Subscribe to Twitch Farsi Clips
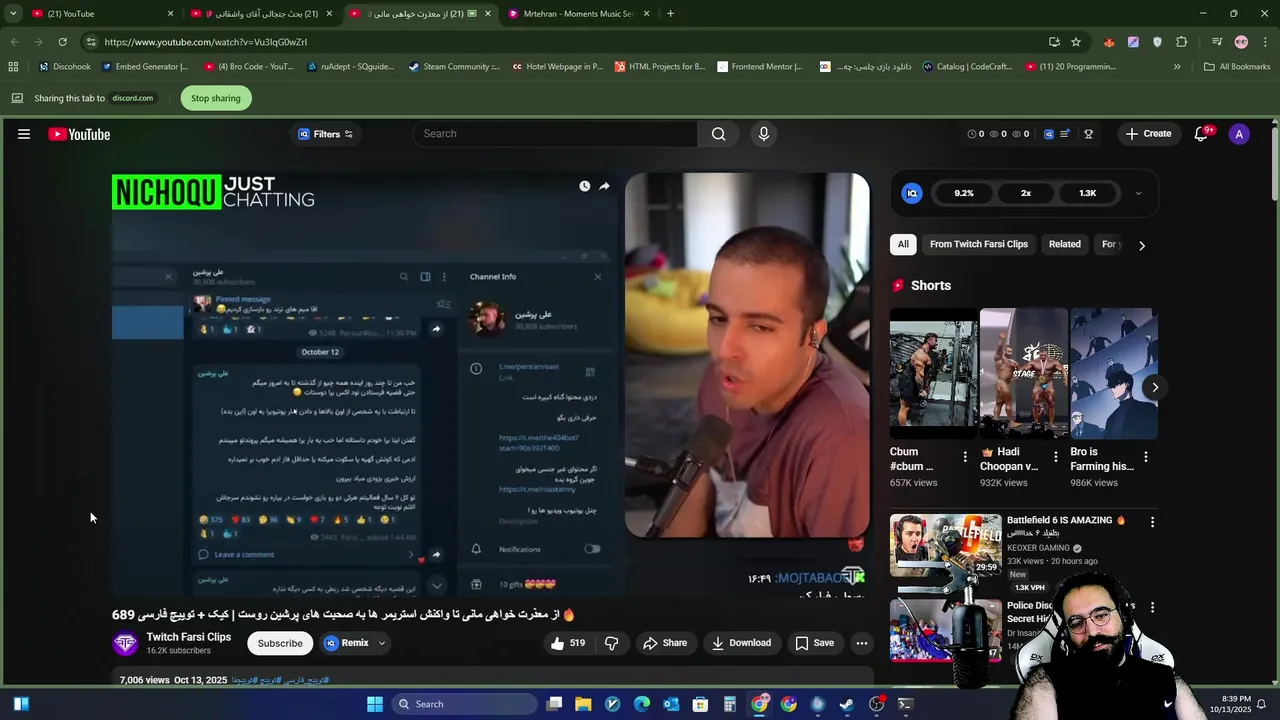 pos(280,643)
